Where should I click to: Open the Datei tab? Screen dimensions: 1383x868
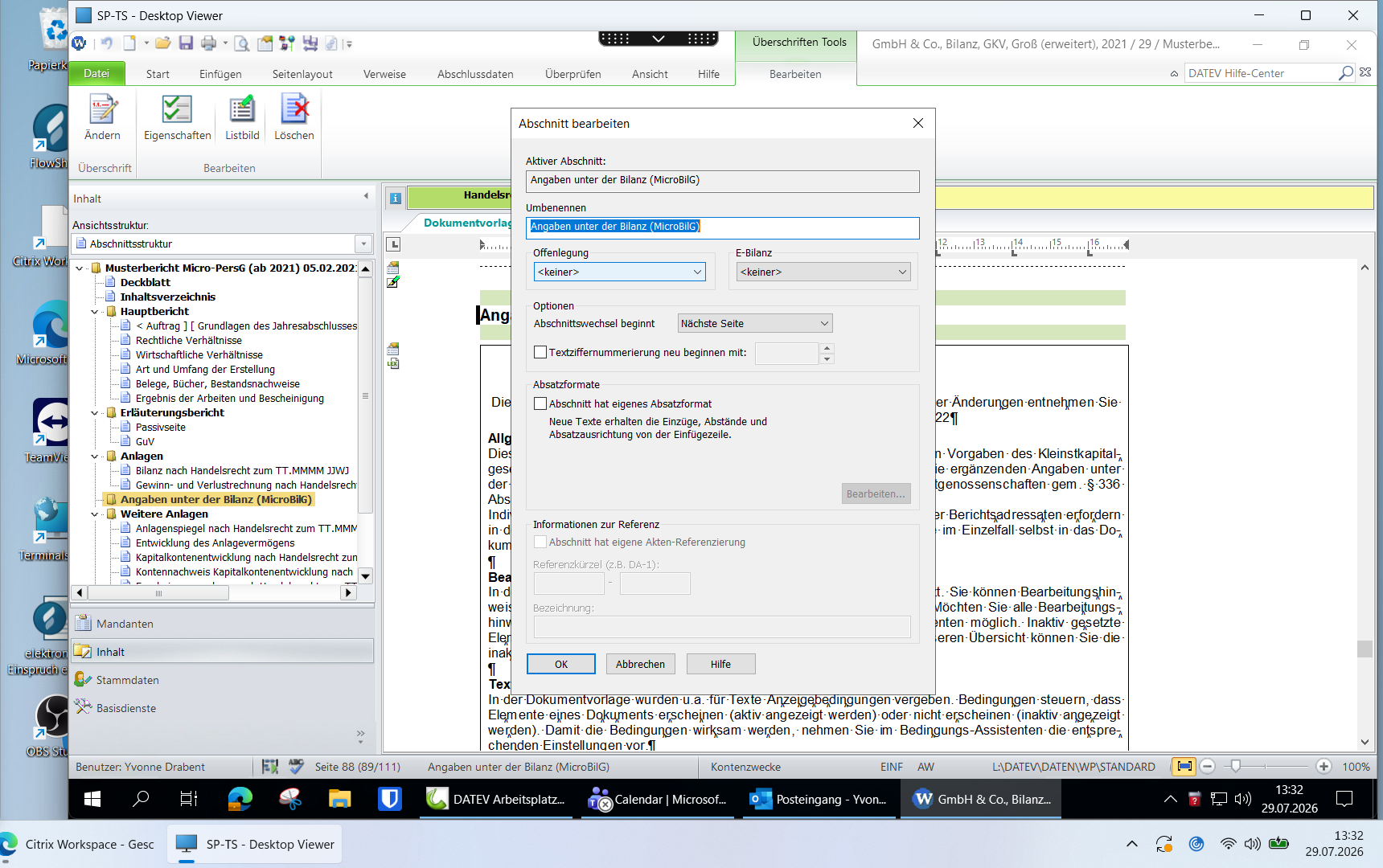tap(96, 73)
